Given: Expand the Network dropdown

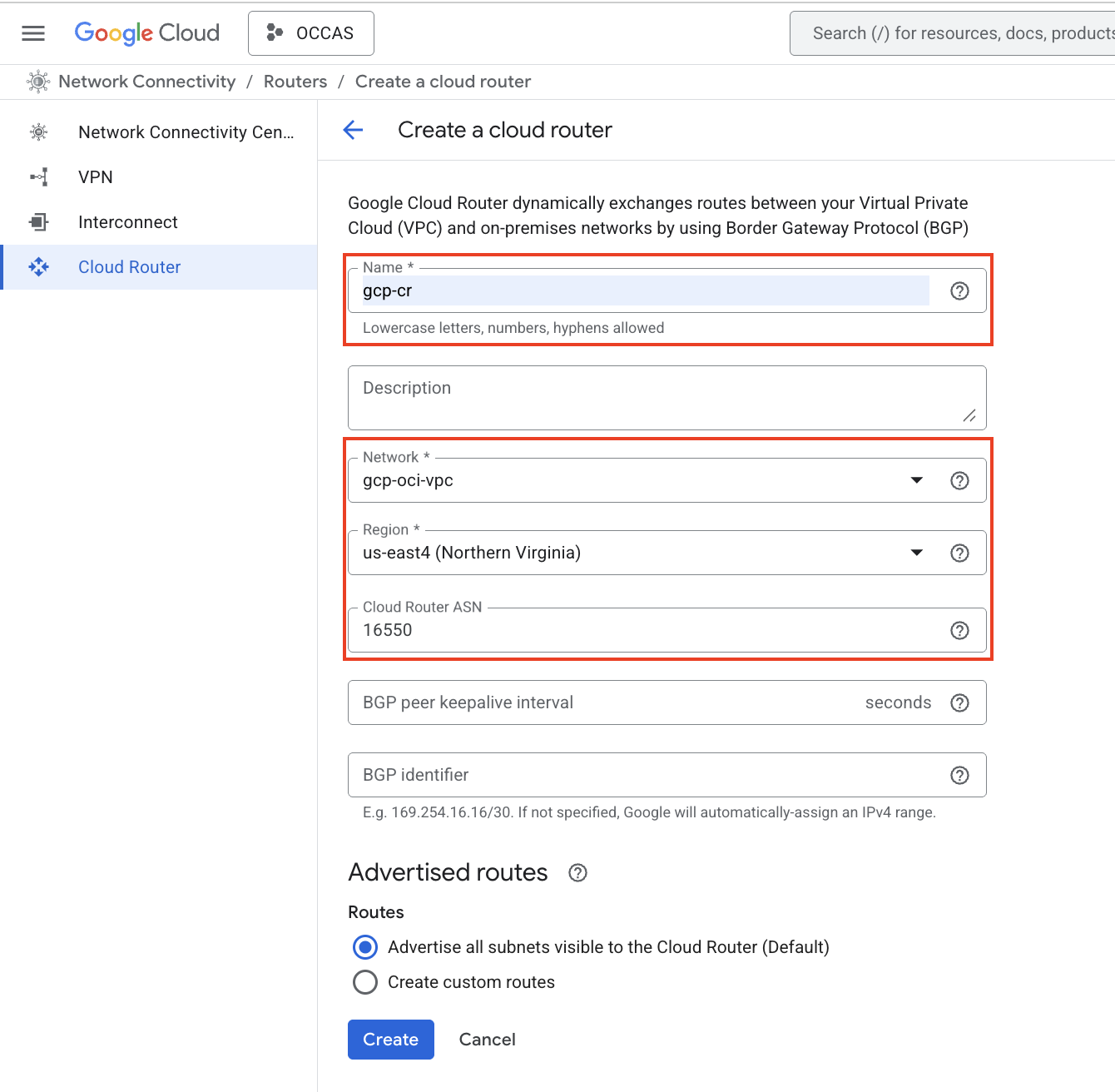Looking at the screenshot, I should click(x=916, y=480).
